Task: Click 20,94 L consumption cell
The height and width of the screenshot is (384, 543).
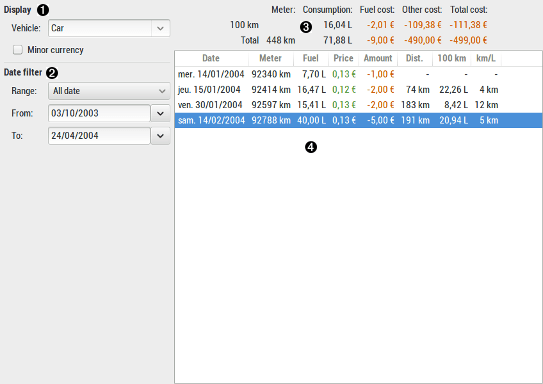Action: [x=454, y=120]
